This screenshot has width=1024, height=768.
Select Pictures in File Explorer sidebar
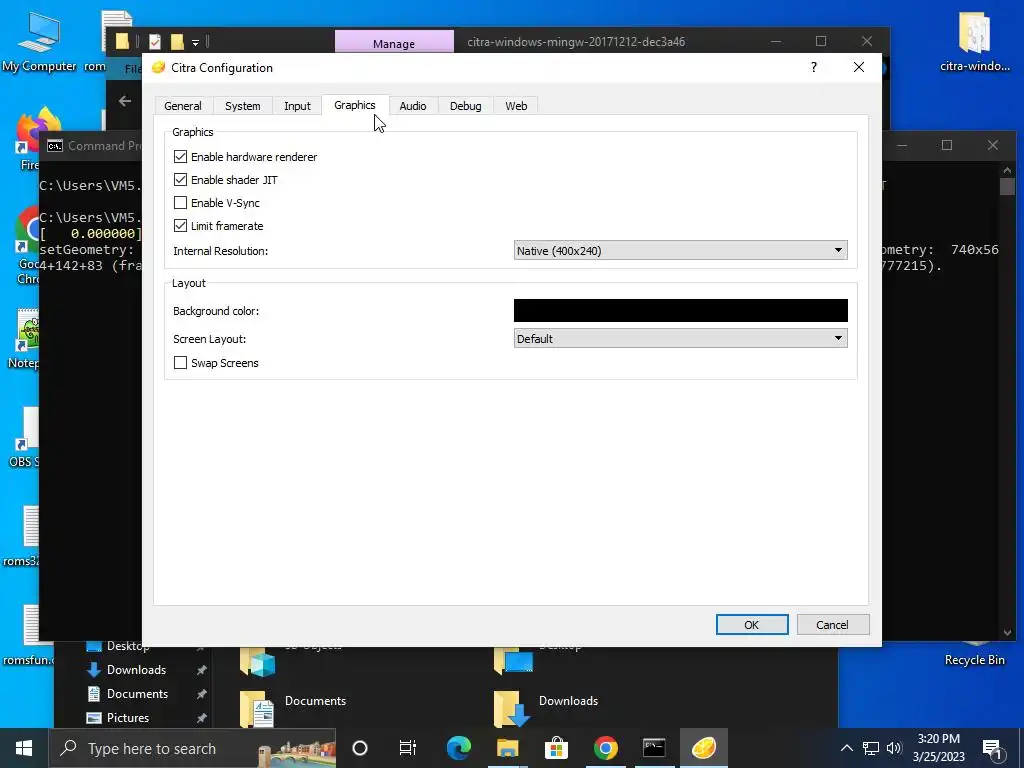127,718
